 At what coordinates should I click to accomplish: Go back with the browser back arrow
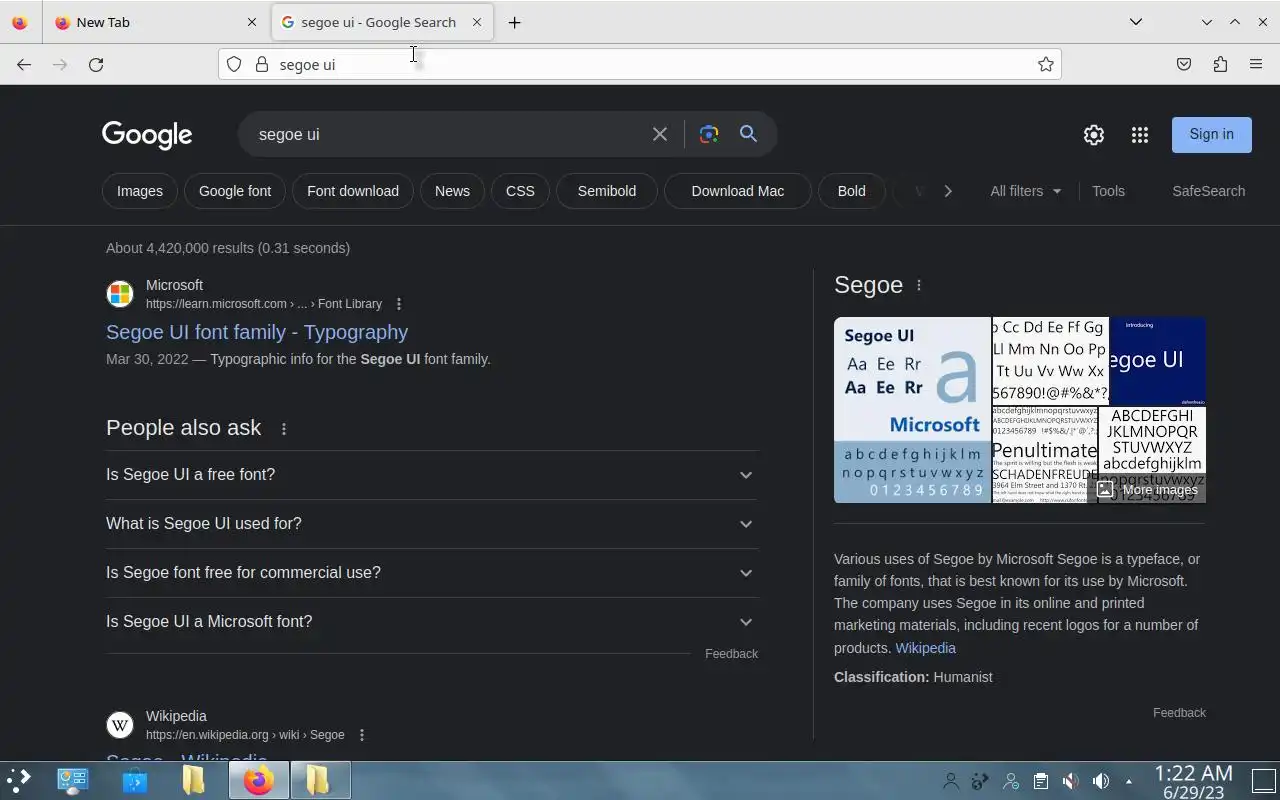click(x=24, y=64)
